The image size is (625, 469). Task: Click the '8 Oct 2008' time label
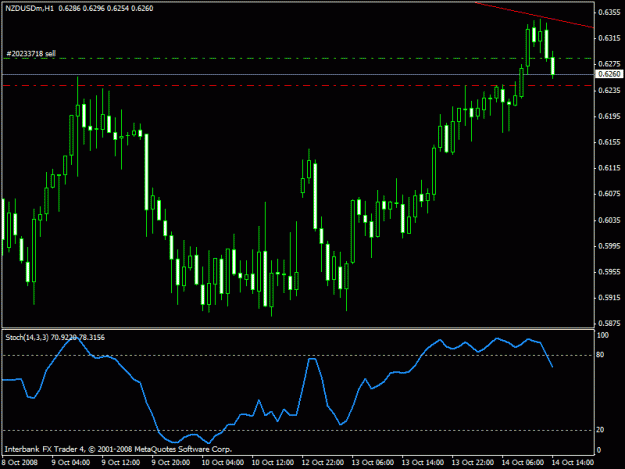(x=20, y=463)
